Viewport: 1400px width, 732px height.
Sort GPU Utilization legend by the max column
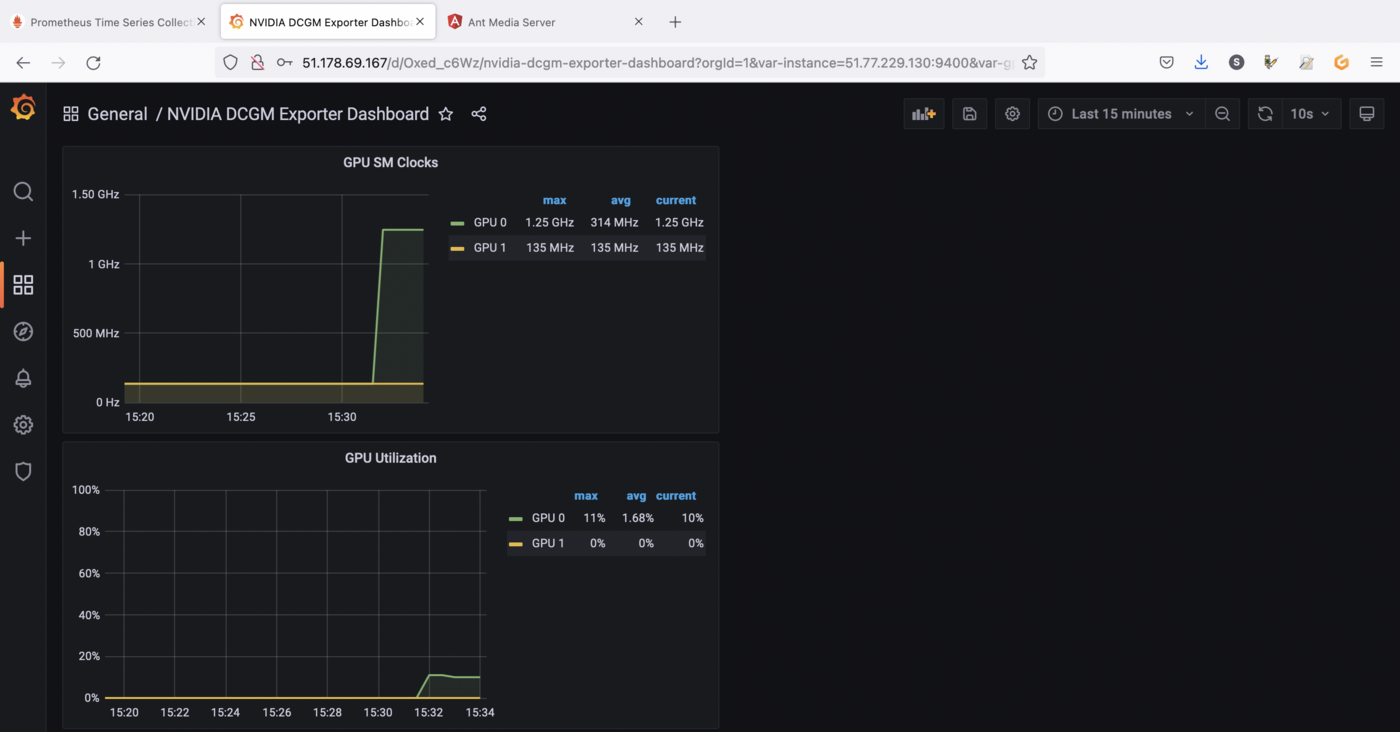point(586,495)
